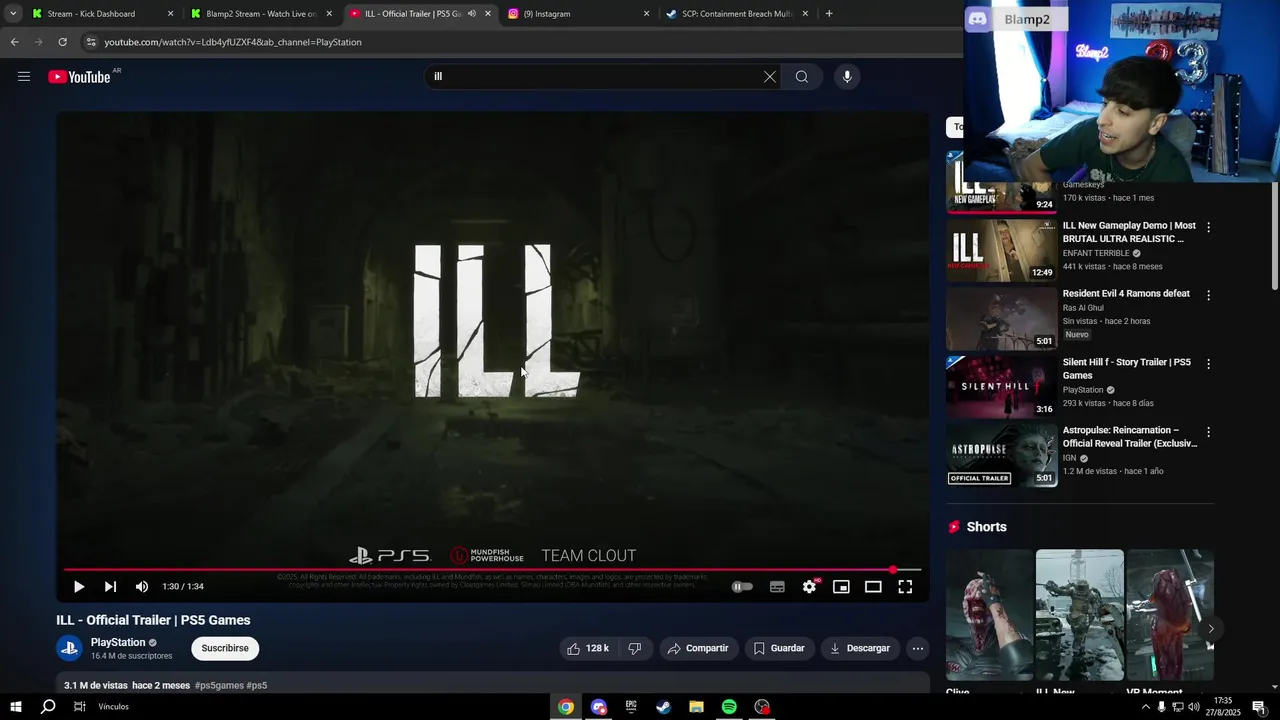Expand the tab search dropdown
The height and width of the screenshot is (720, 1280).
click(13, 14)
